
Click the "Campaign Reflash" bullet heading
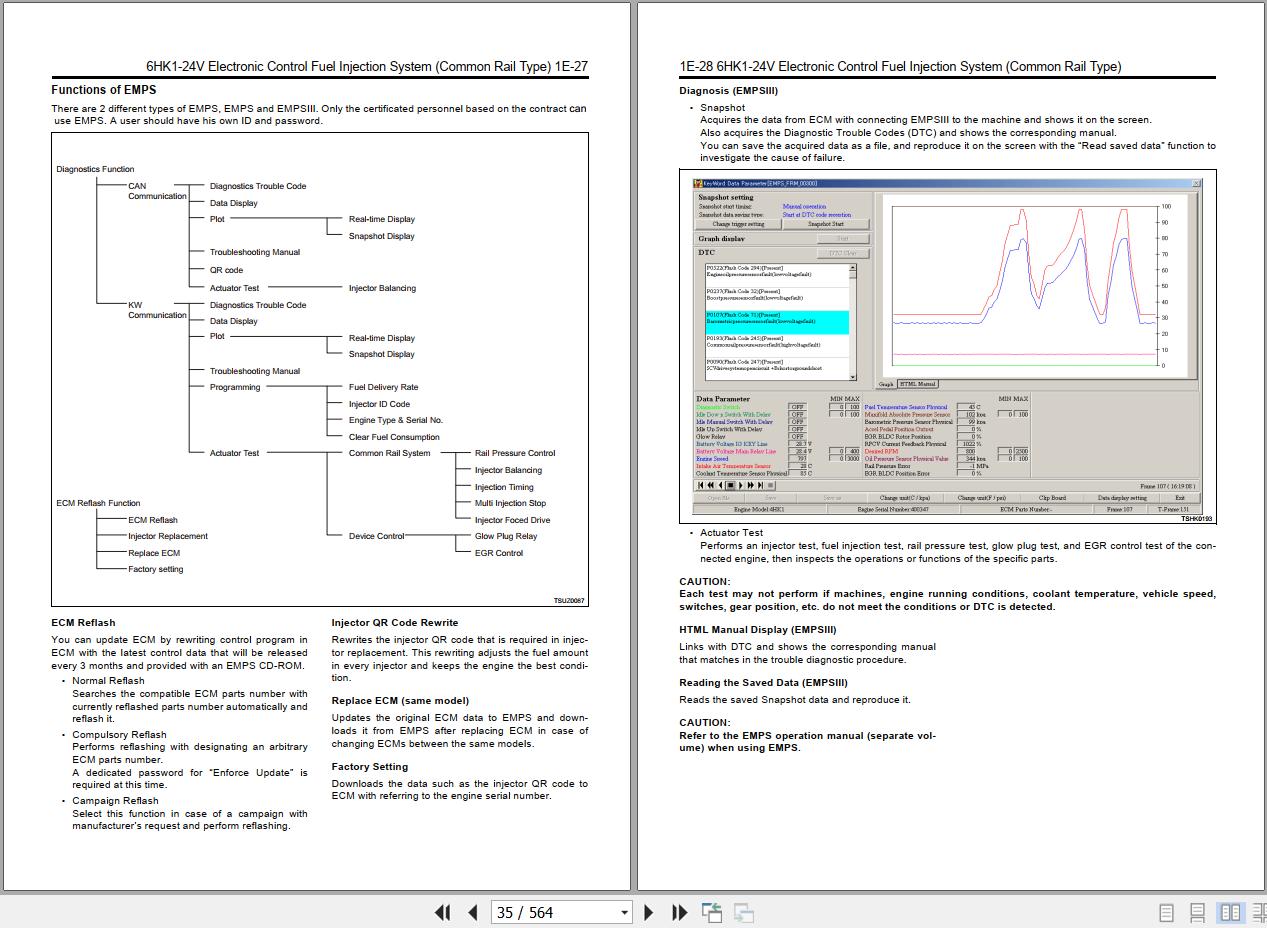[x=115, y=801]
